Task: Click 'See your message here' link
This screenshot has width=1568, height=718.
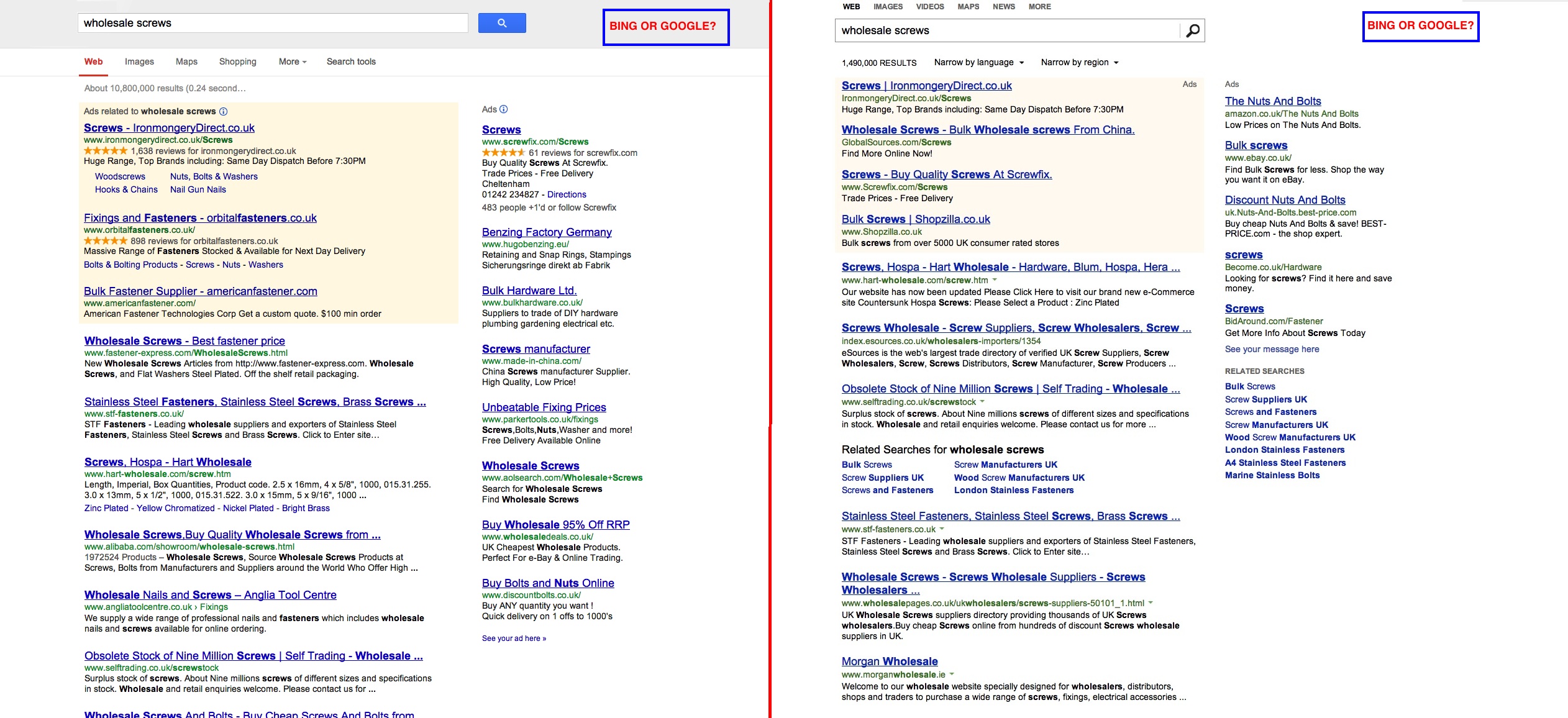Action: tap(1272, 349)
